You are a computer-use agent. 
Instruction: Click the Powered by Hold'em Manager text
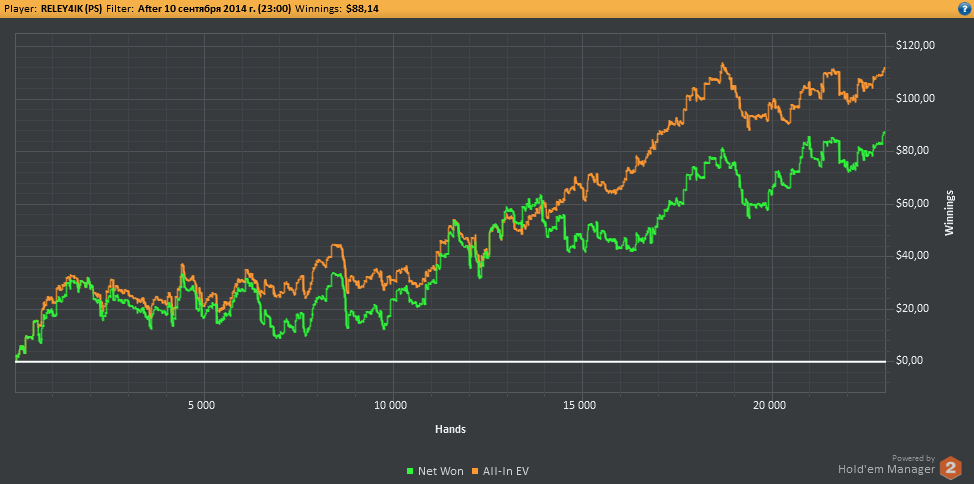886,464
